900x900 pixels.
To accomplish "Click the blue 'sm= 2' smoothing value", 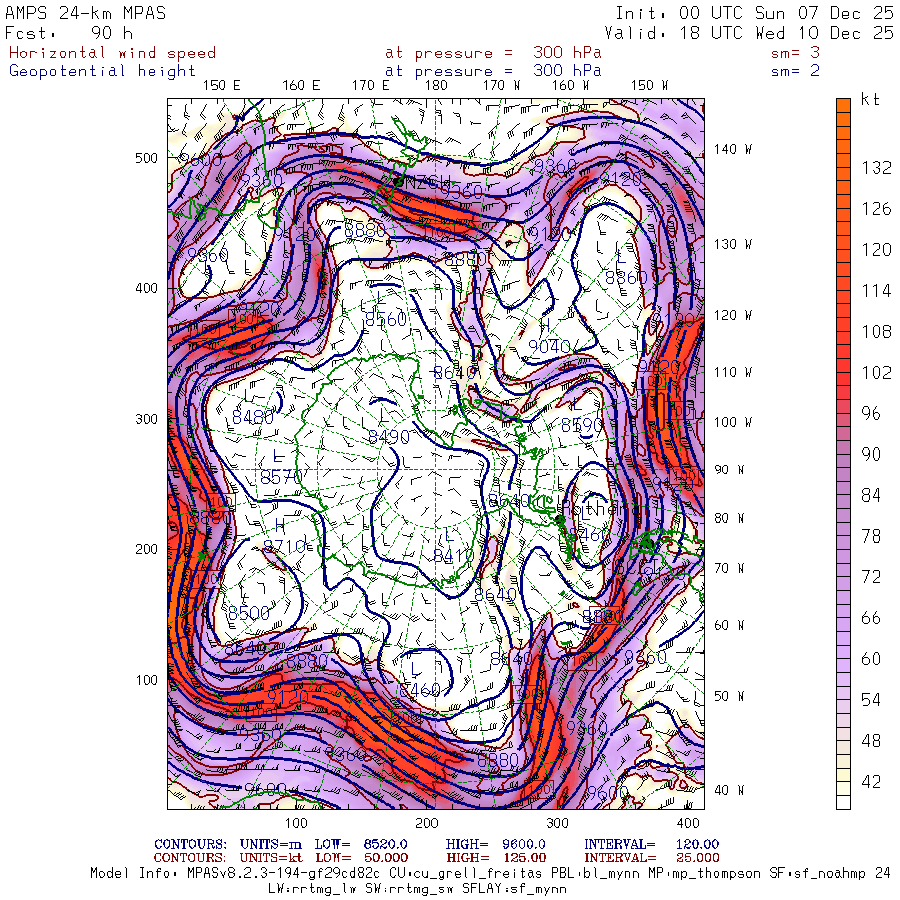I will pos(796,71).
